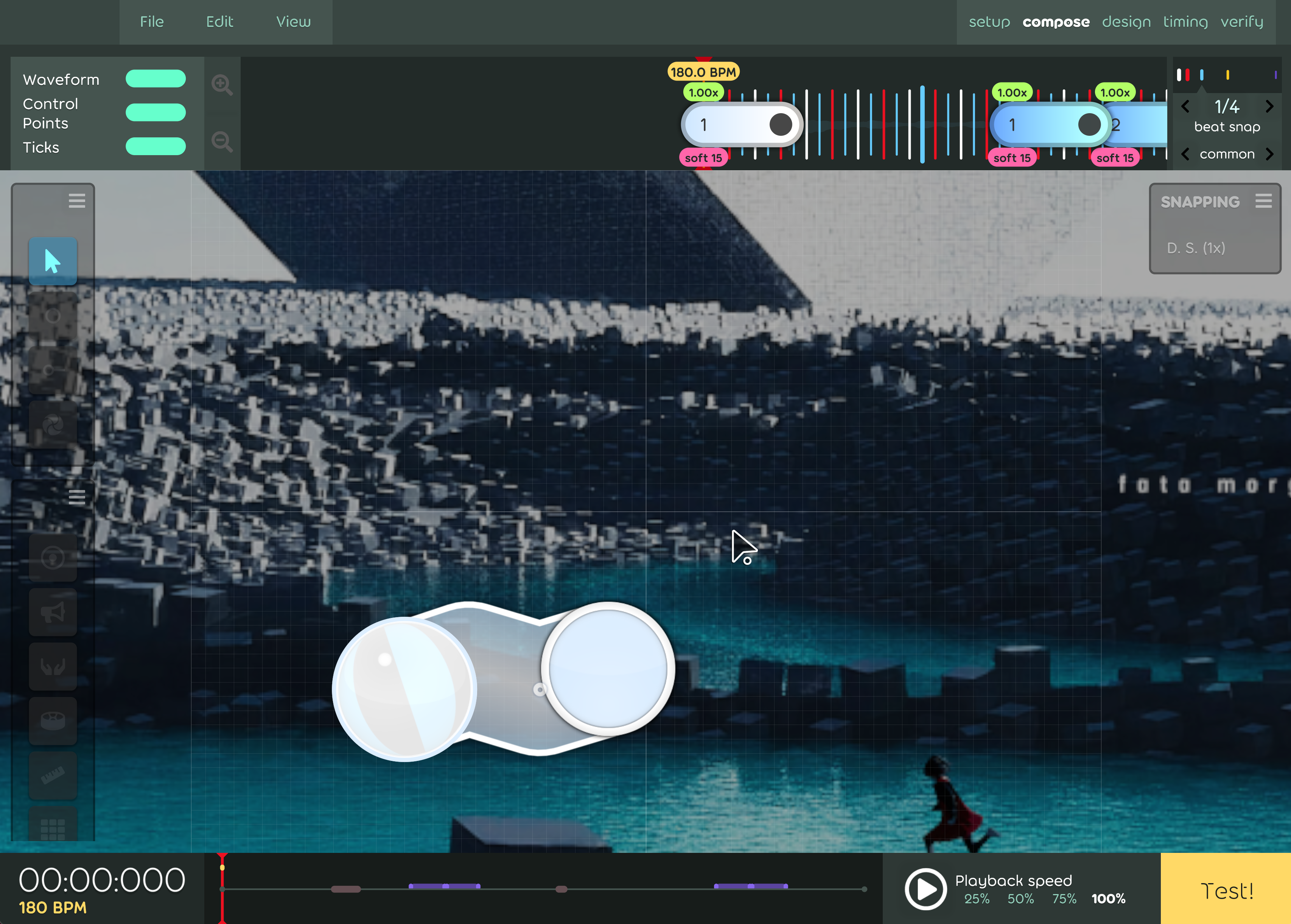The height and width of the screenshot is (924, 1291).
Task: Open the View menu
Action: pos(294,22)
